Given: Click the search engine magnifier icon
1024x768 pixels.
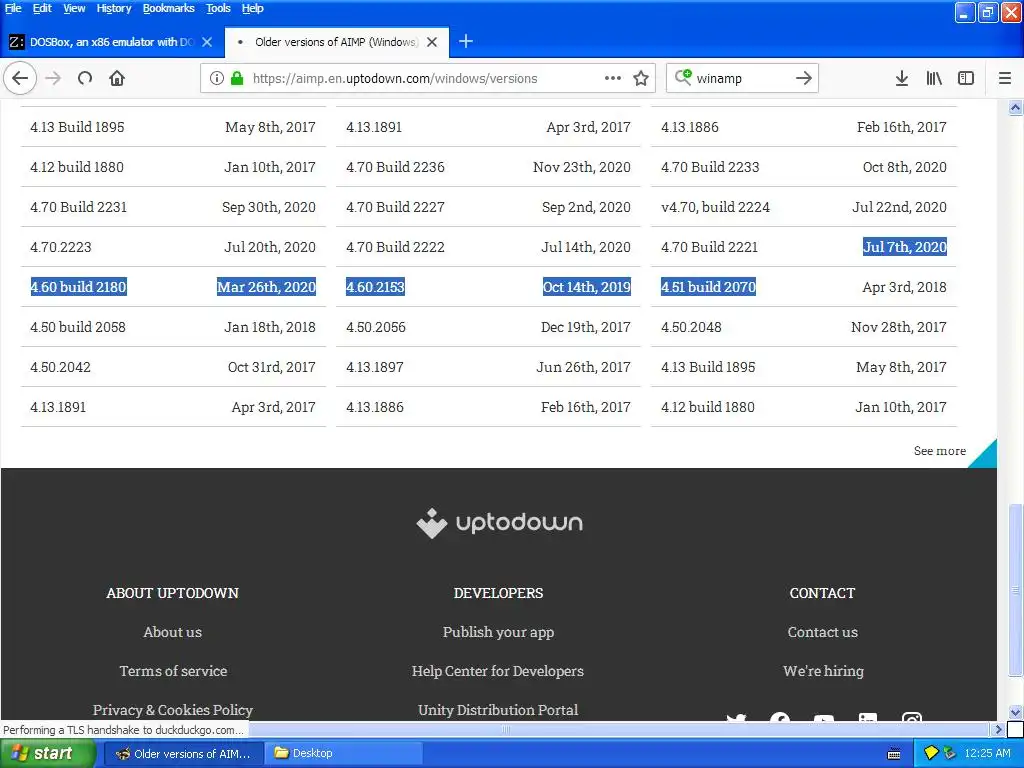Looking at the screenshot, I should tap(683, 78).
